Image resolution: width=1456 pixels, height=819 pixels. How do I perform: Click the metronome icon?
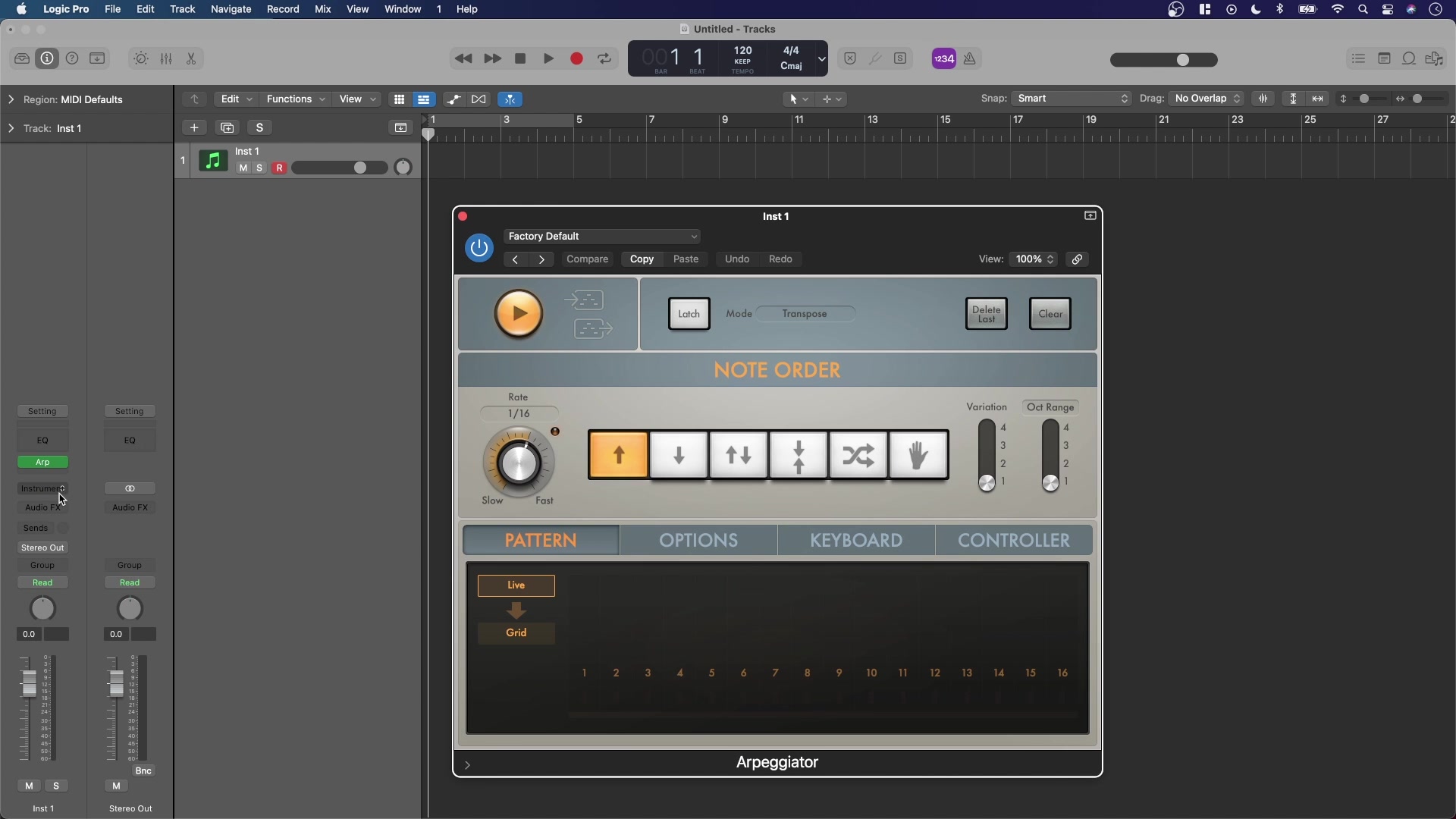(x=970, y=59)
